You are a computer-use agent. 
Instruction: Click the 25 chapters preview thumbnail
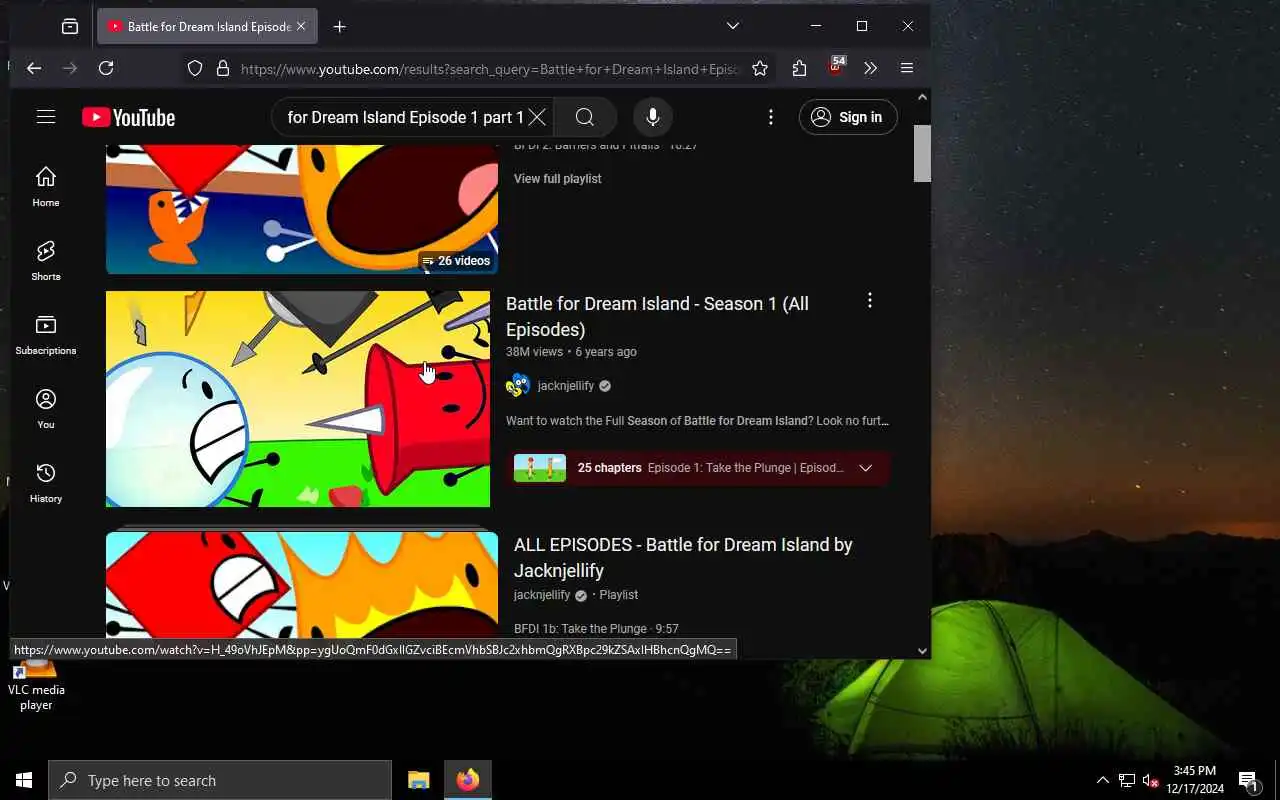pyautogui.click(x=540, y=468)
